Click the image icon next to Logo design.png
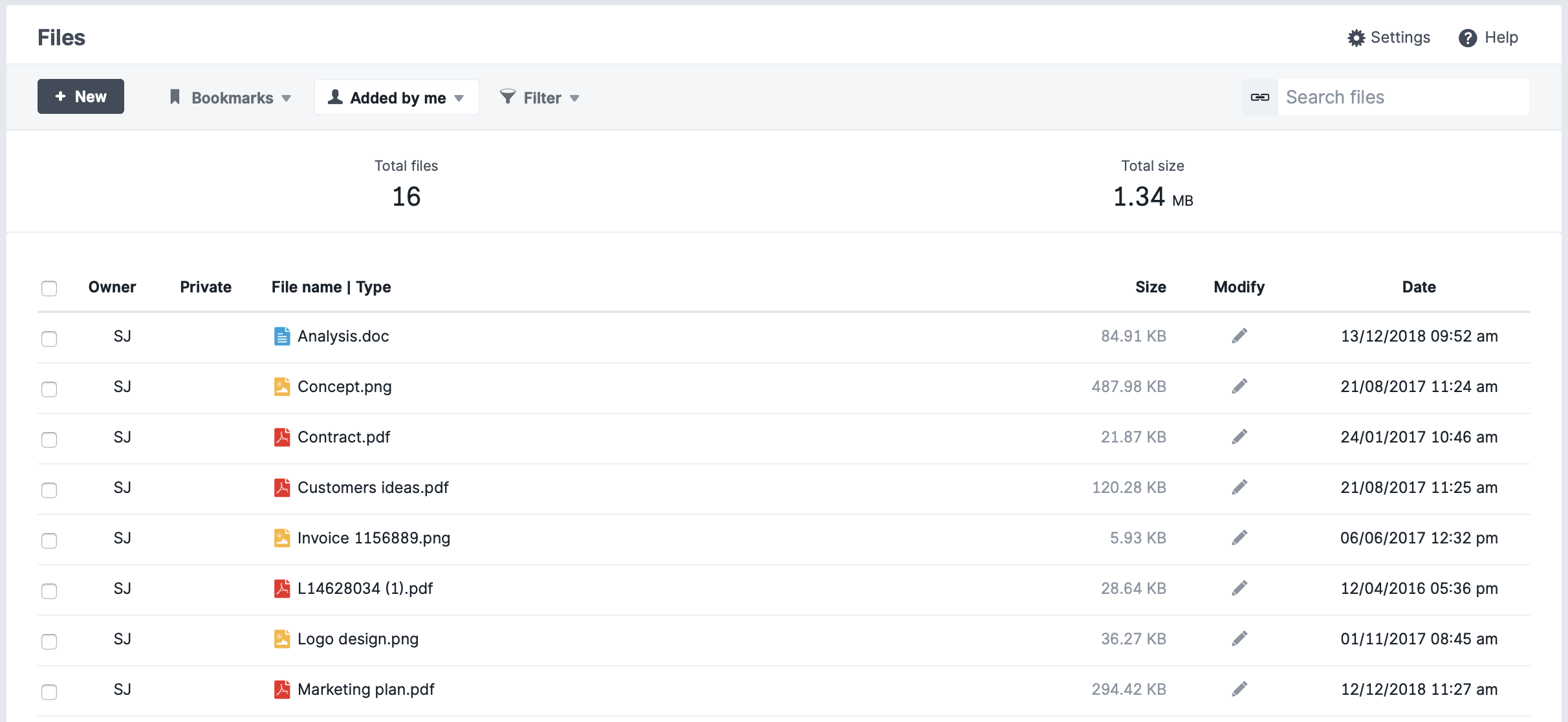 pyautogui.click(x=282, y=639)
